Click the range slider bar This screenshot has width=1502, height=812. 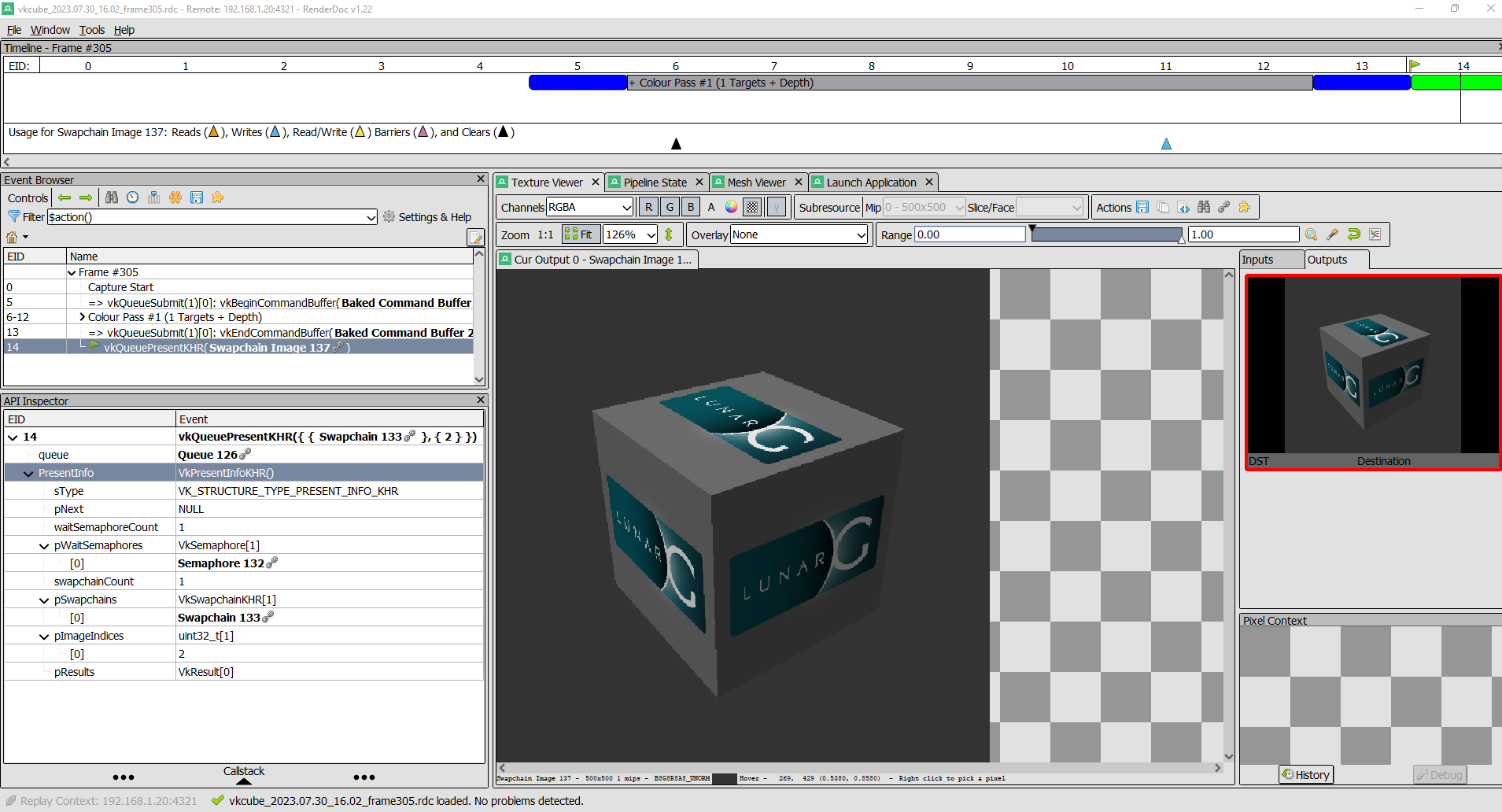(x=1106, y=234)
